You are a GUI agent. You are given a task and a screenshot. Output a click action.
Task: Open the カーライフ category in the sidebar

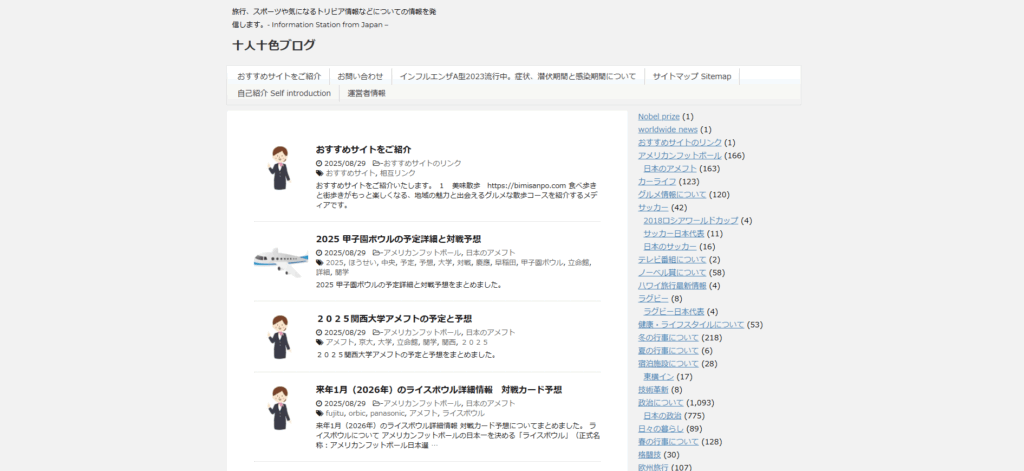(x=657, y=181)
